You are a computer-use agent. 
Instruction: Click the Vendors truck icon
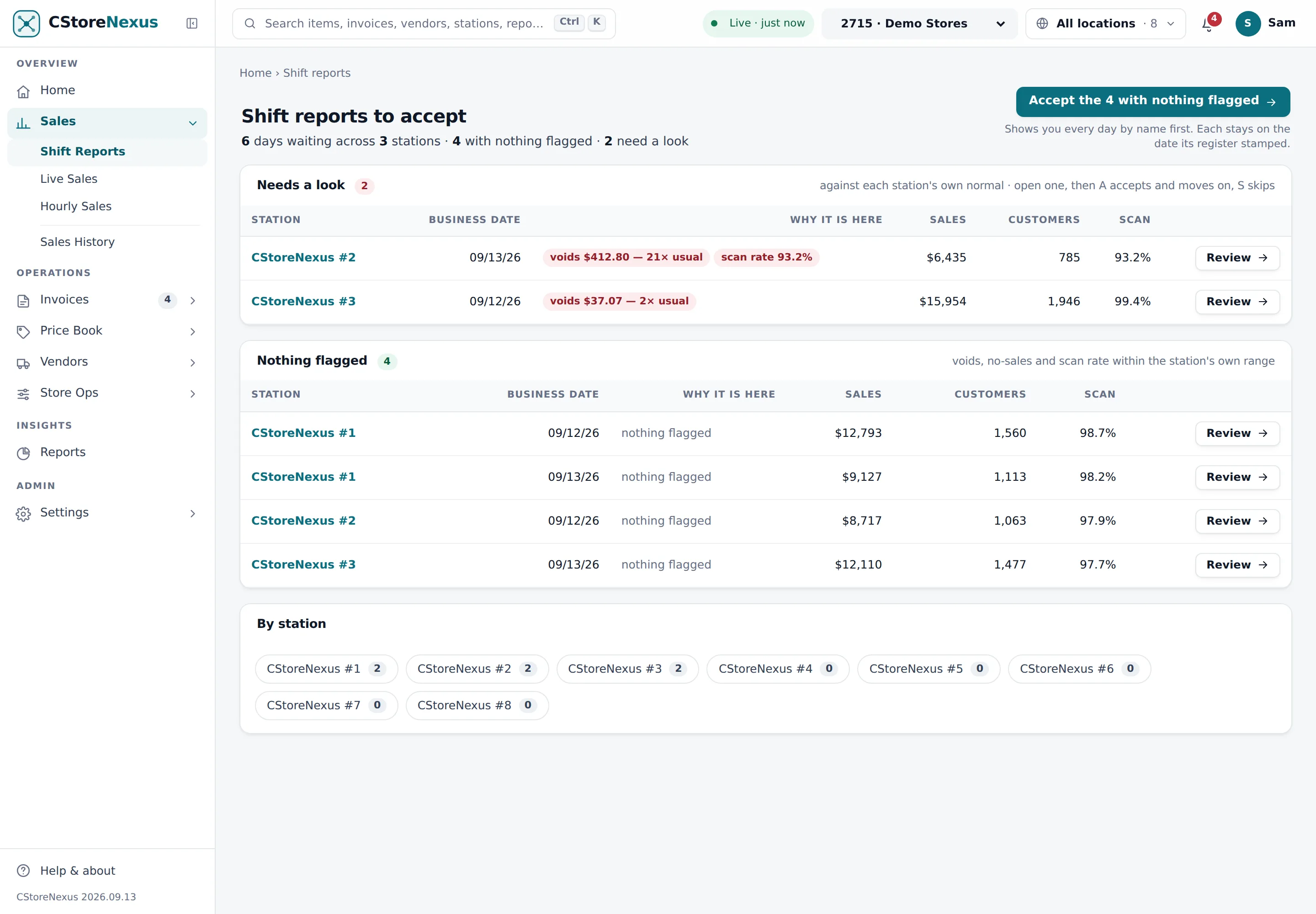pyautogui.click(x=23, y=363)
